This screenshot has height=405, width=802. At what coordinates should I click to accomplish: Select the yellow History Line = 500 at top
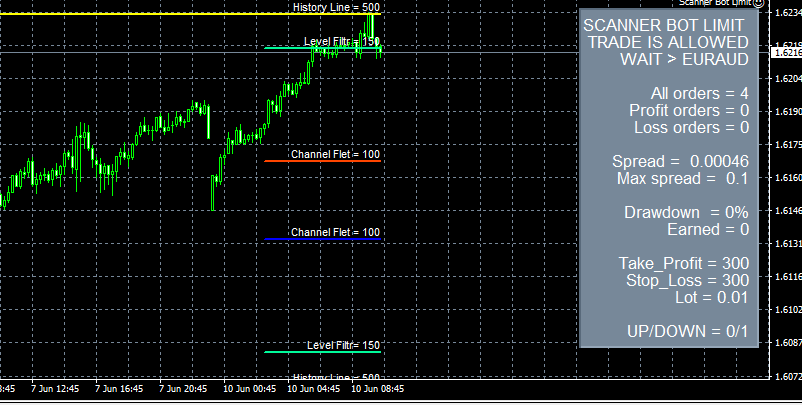(x=150, y=15)
